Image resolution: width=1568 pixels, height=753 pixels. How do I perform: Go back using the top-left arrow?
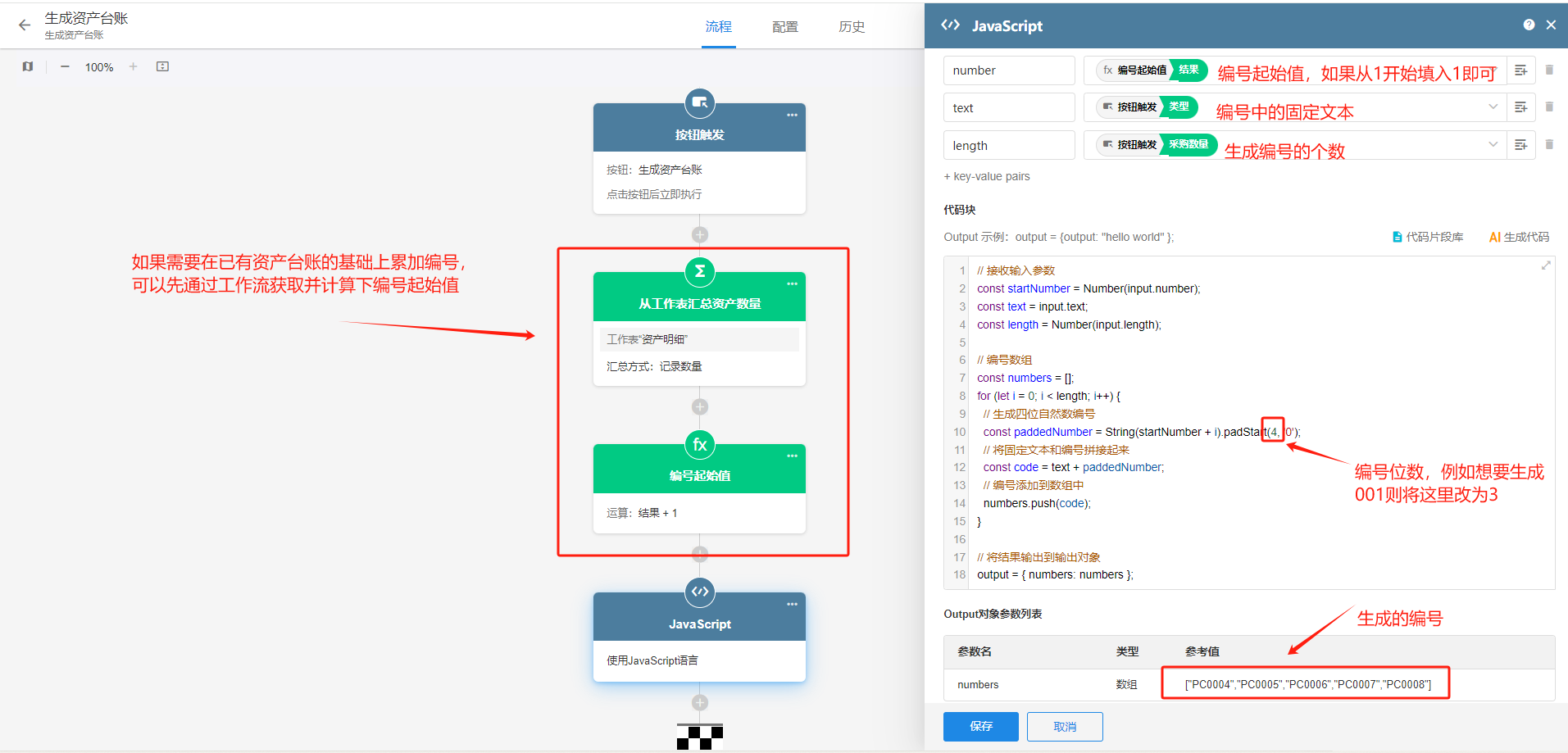25,25
